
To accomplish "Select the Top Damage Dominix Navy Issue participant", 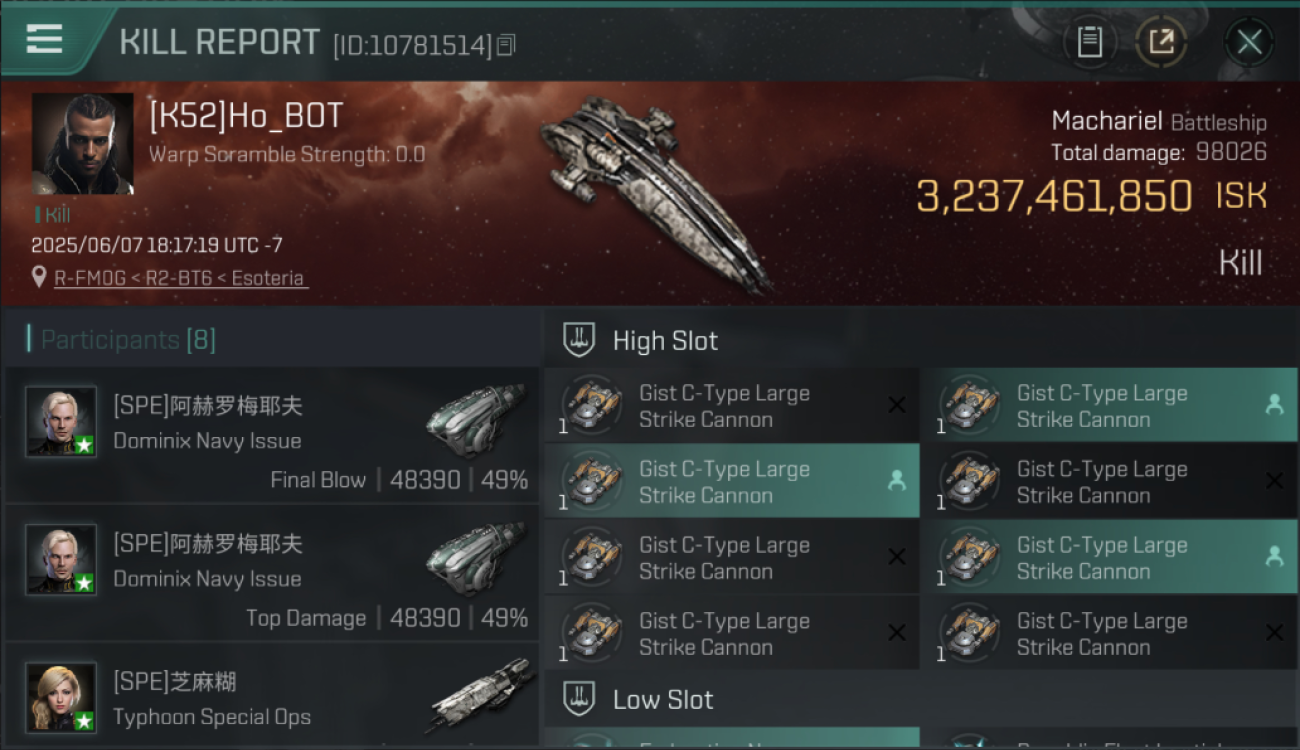I will [x=272, y=573].
